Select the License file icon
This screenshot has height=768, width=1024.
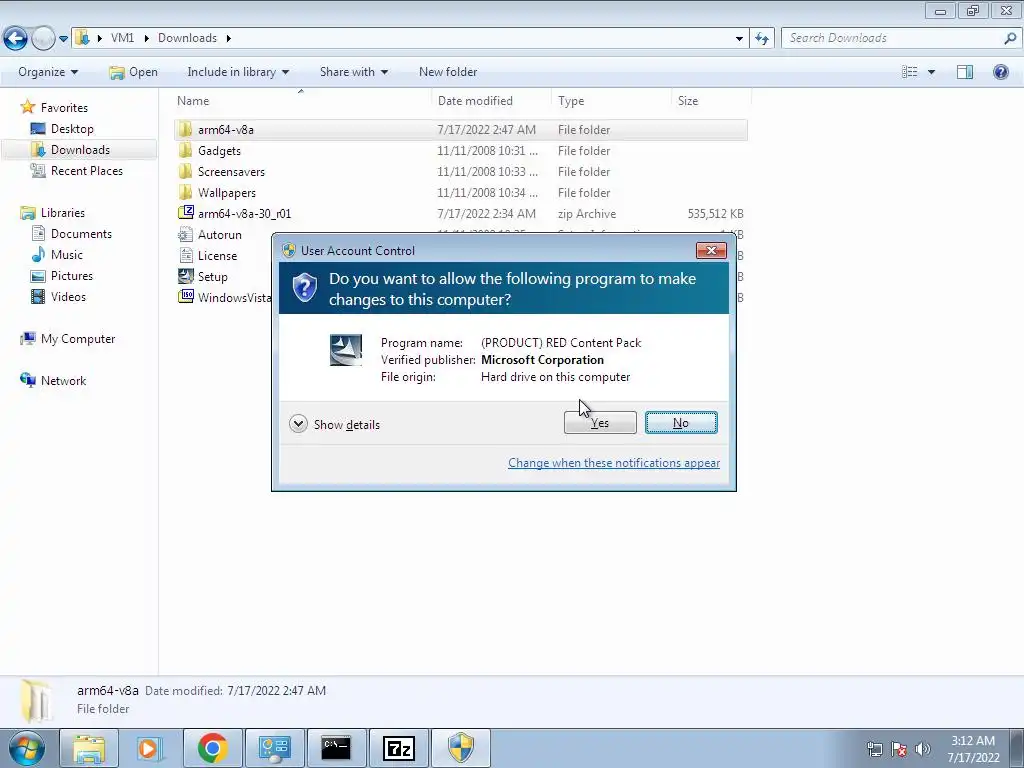coord(185,255)
